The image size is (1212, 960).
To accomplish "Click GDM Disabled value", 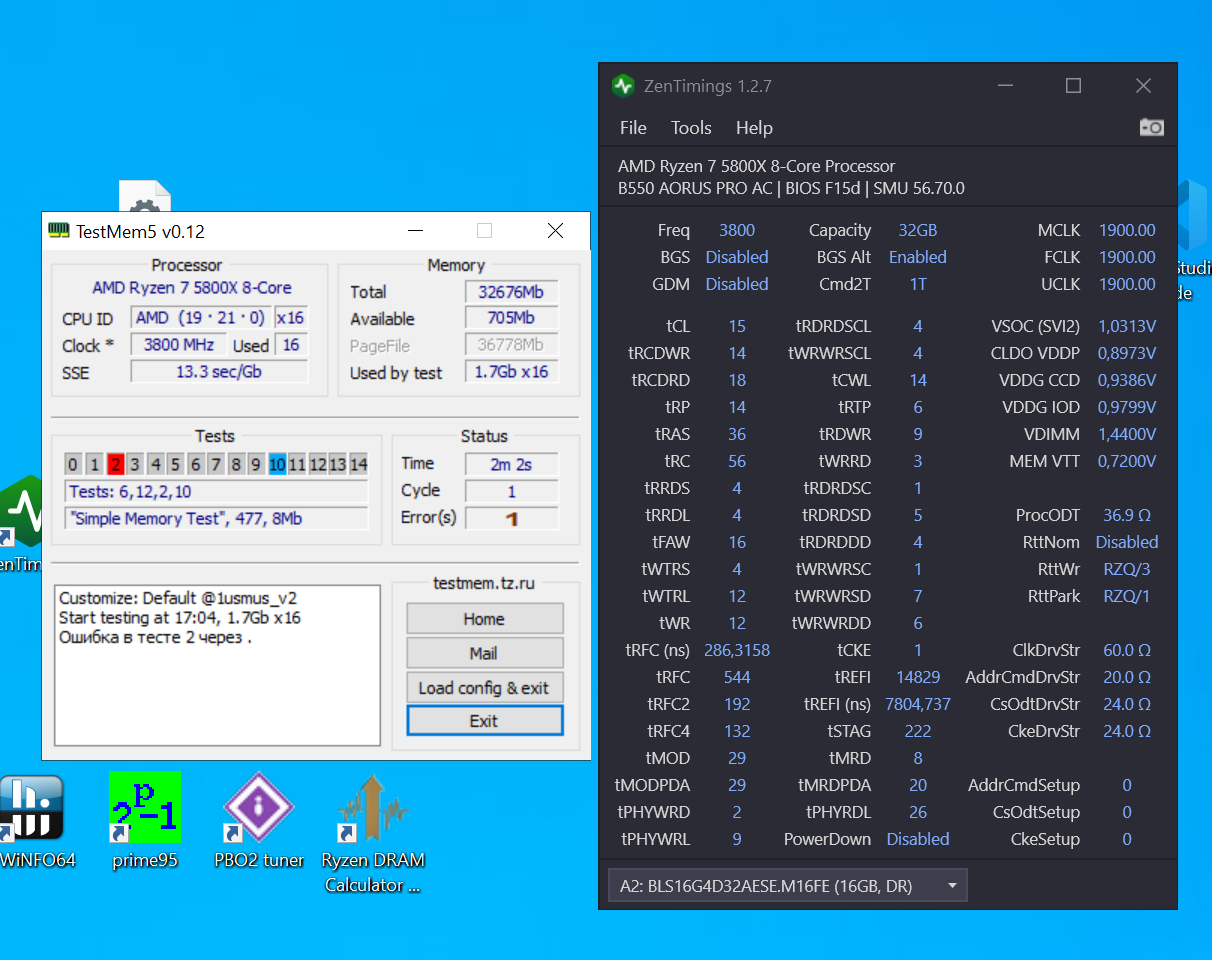I will click(x=737, y=285).
